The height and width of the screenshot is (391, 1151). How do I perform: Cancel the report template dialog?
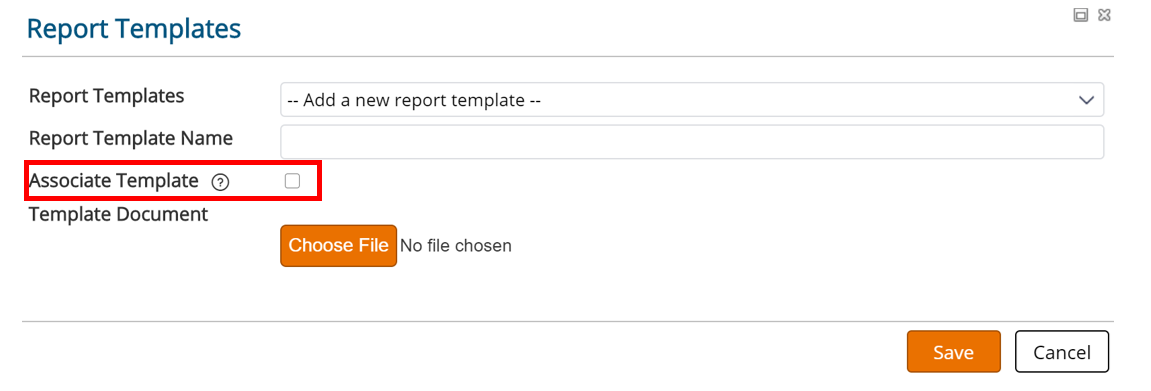1061,352
